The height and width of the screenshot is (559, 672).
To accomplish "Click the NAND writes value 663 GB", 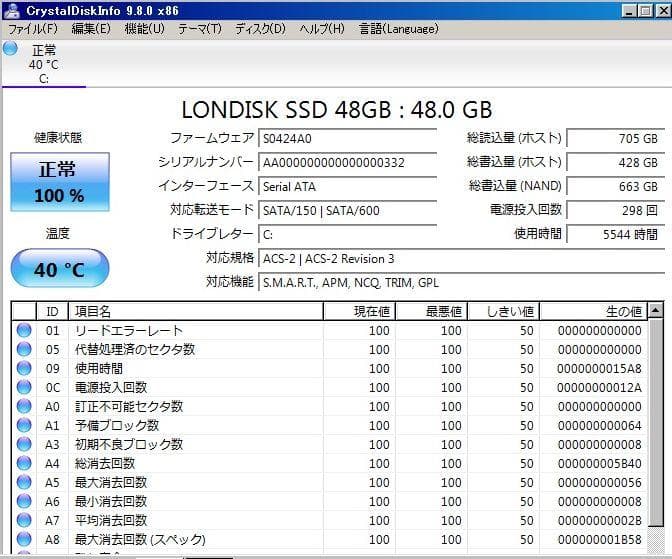I will pos(615,186).
